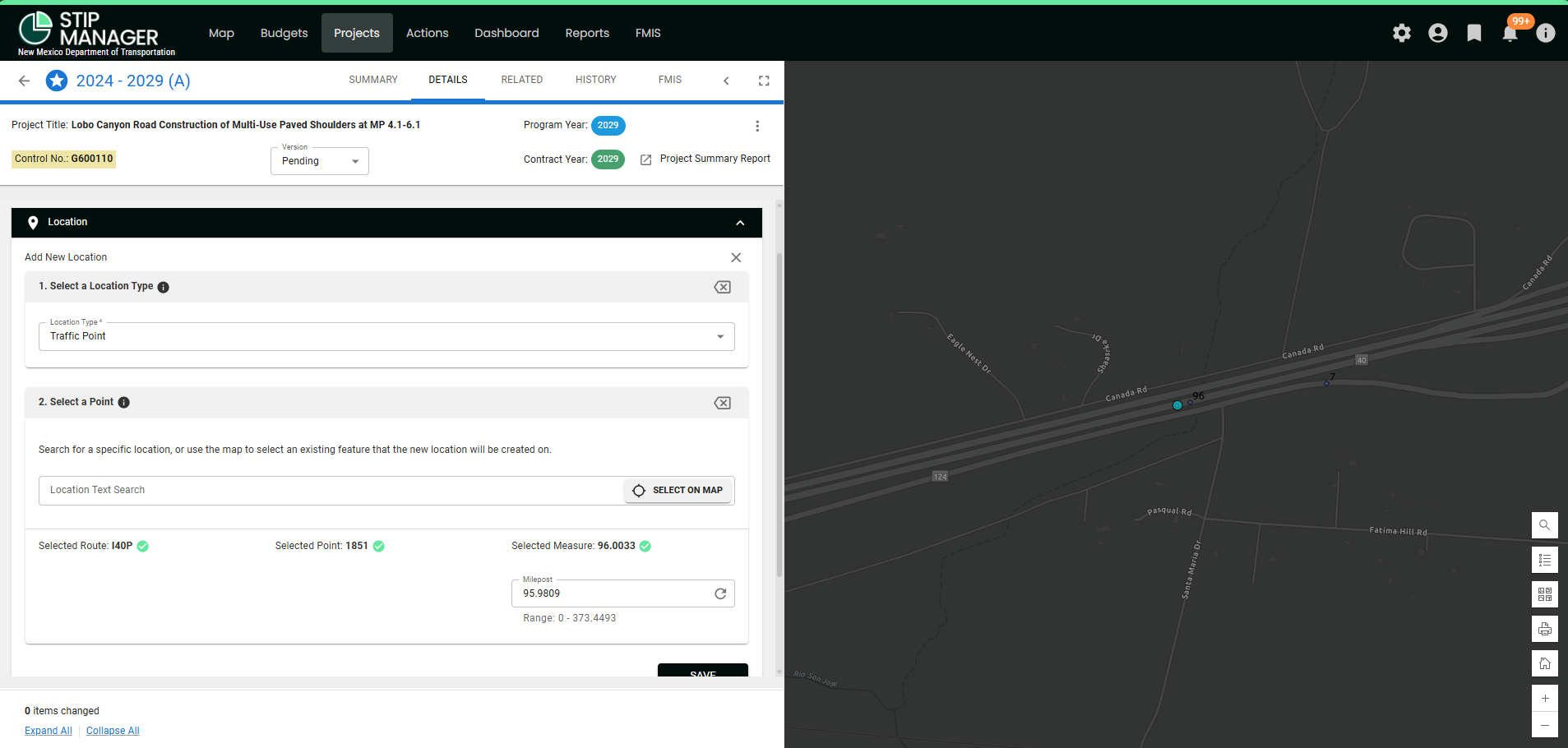
Task: Open the map search tool
Action: [x=1545, y=525]
